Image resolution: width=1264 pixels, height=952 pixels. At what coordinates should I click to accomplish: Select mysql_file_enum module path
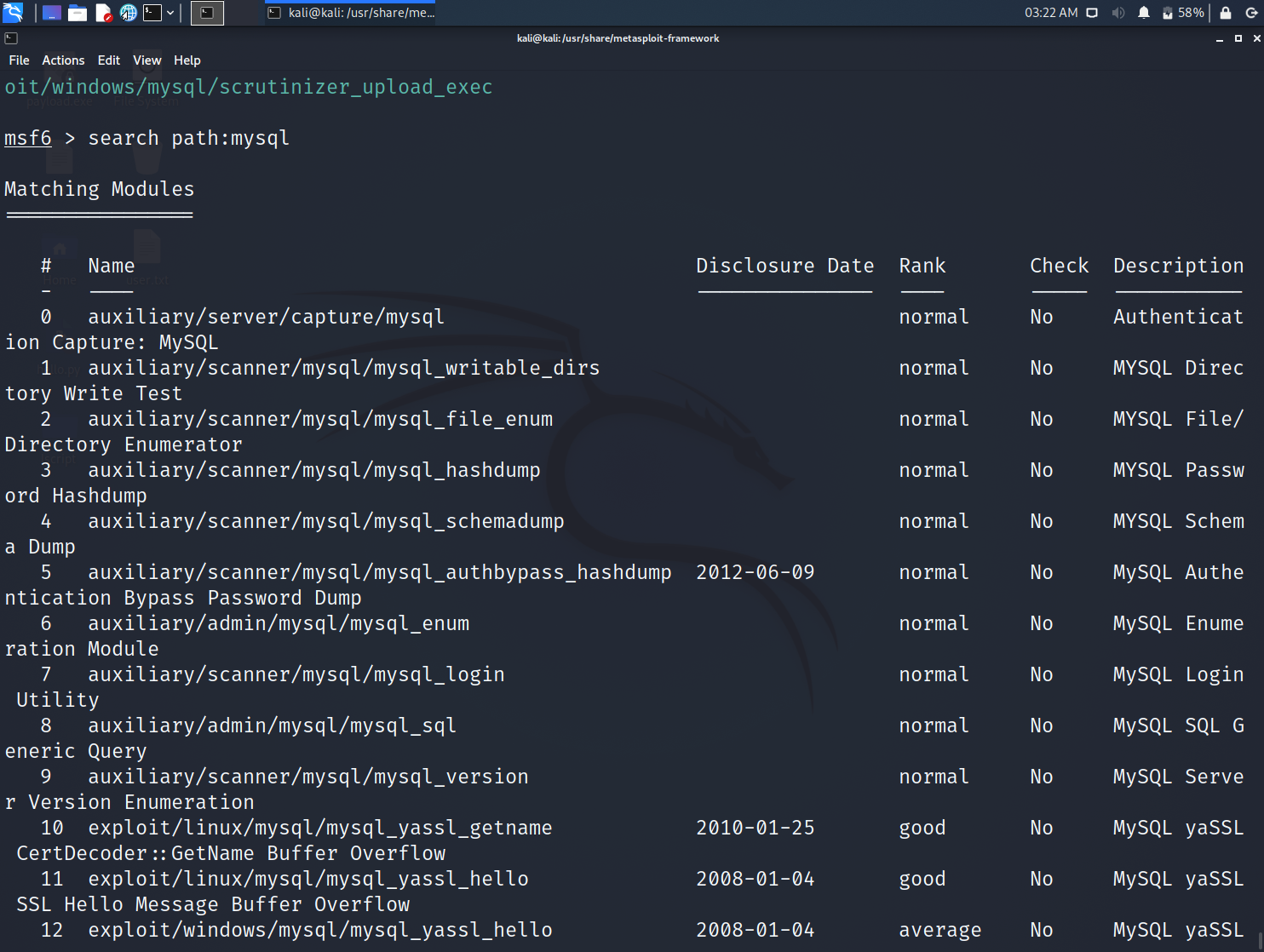click(x=320, y=419)
